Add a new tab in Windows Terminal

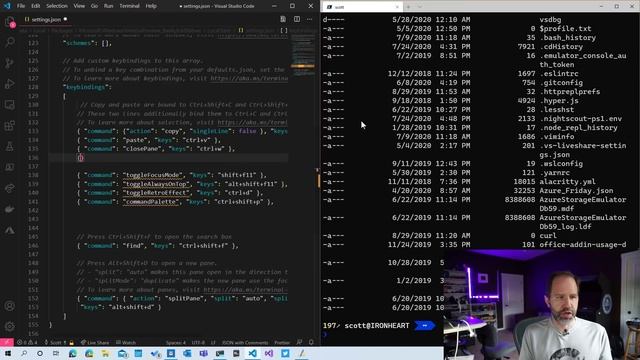tap(408, 7)
